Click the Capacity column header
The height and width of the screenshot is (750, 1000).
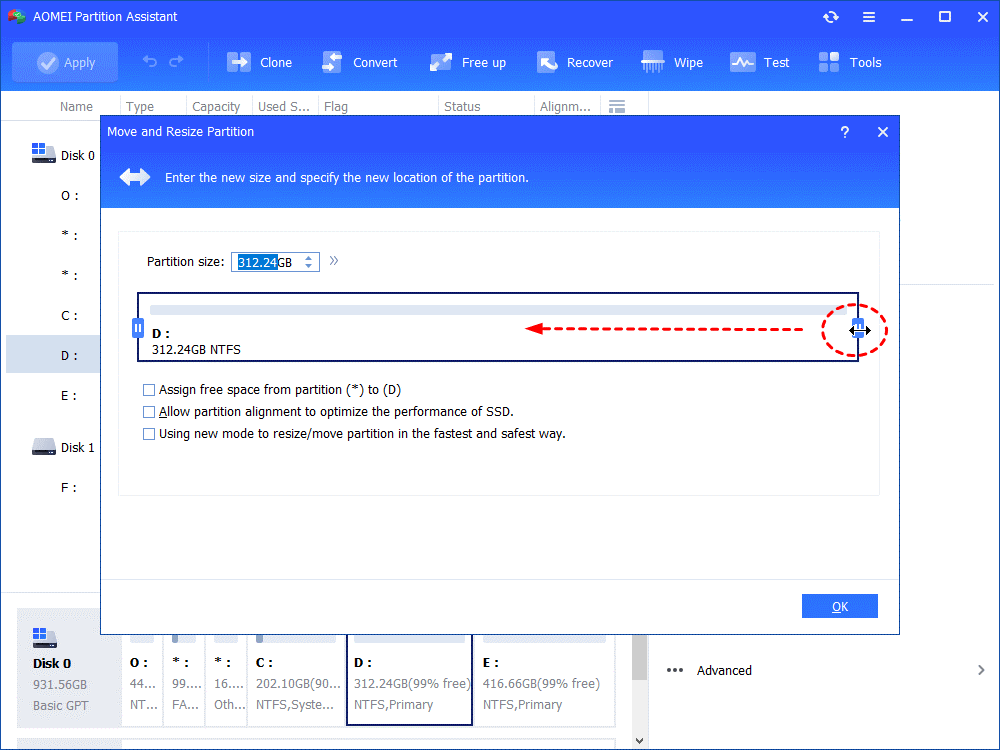pos(216,107)
